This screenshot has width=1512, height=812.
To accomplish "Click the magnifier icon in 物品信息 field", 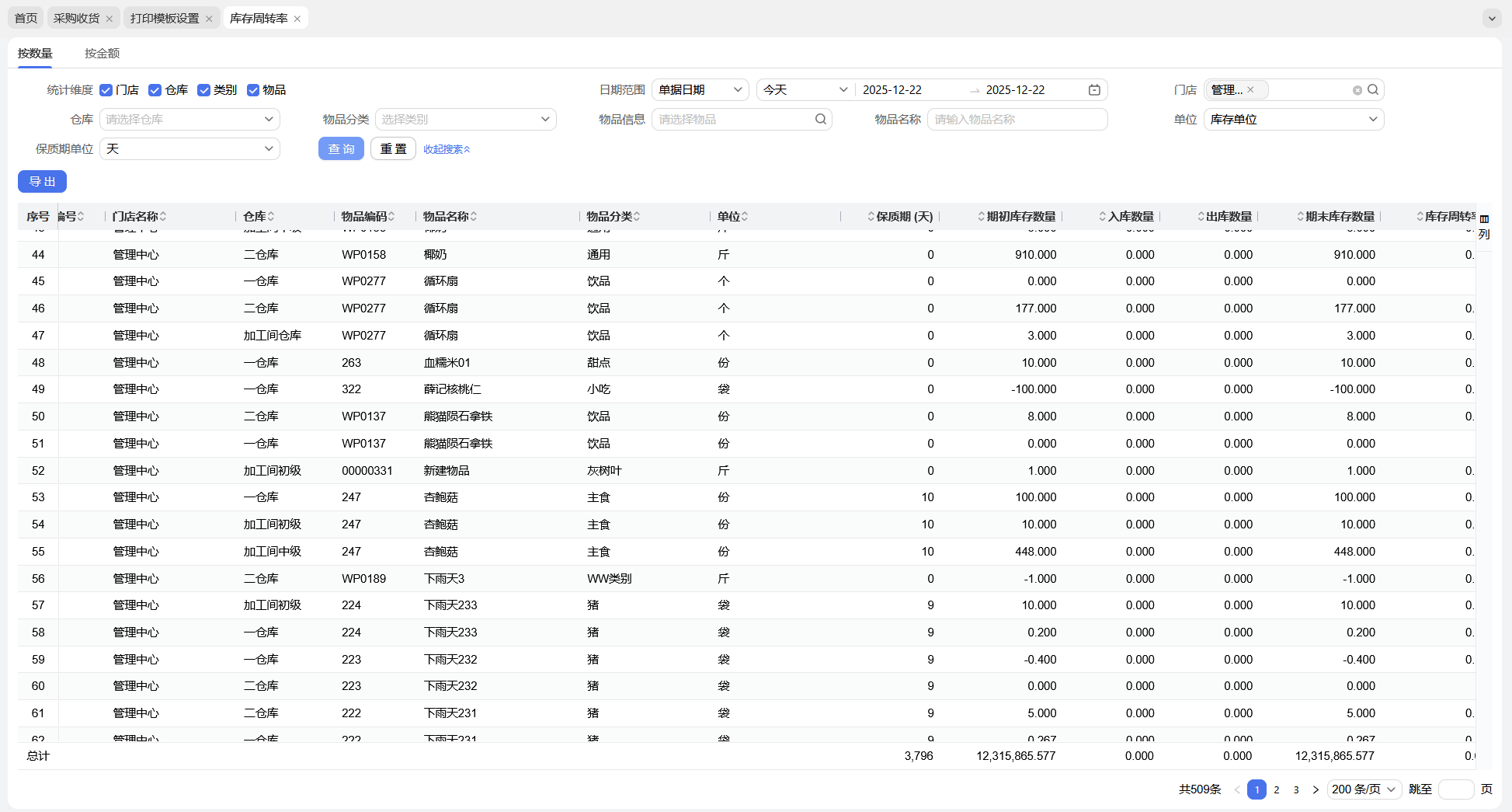I will point(820,120).
